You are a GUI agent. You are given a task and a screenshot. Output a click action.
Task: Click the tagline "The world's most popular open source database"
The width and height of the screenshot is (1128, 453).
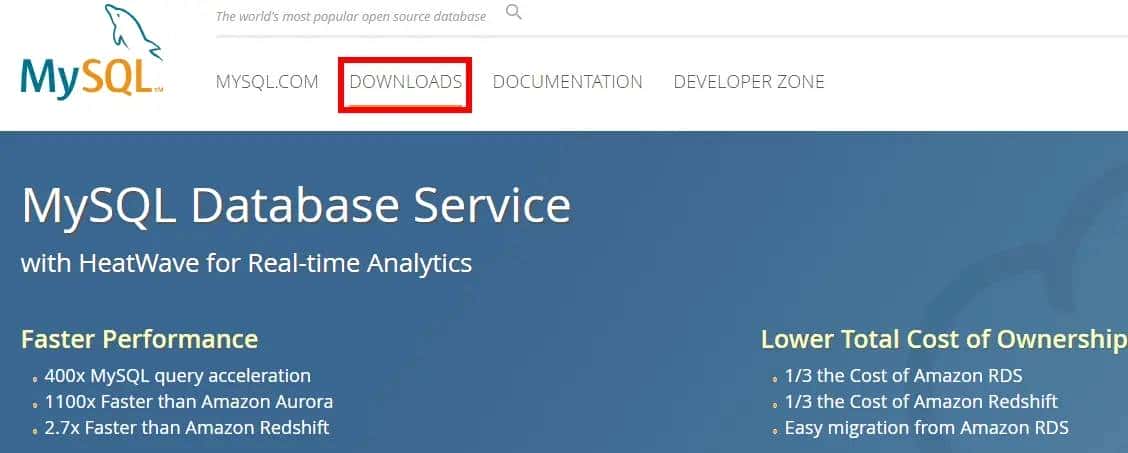click(x=351, y=16)
